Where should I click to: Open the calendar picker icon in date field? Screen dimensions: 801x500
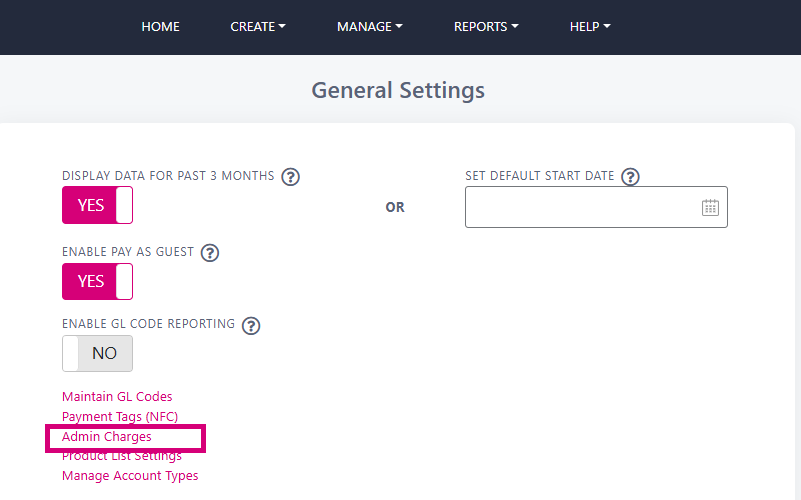point(710,207)
